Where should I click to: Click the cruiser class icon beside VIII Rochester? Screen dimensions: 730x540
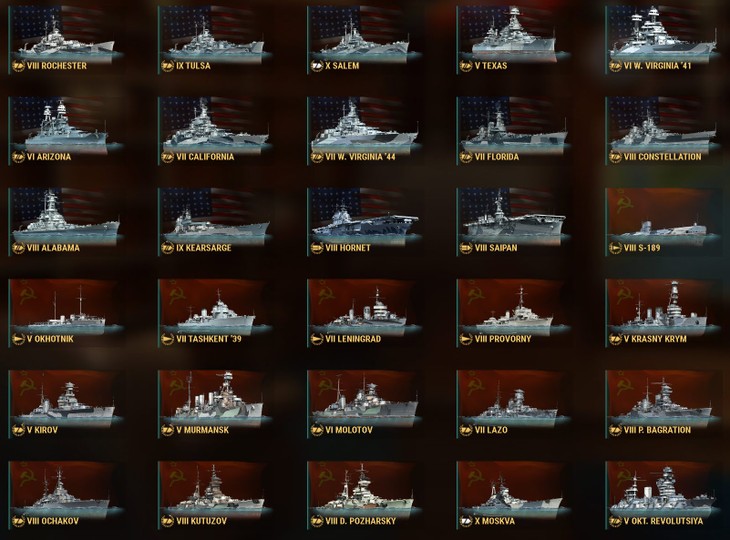18,66
